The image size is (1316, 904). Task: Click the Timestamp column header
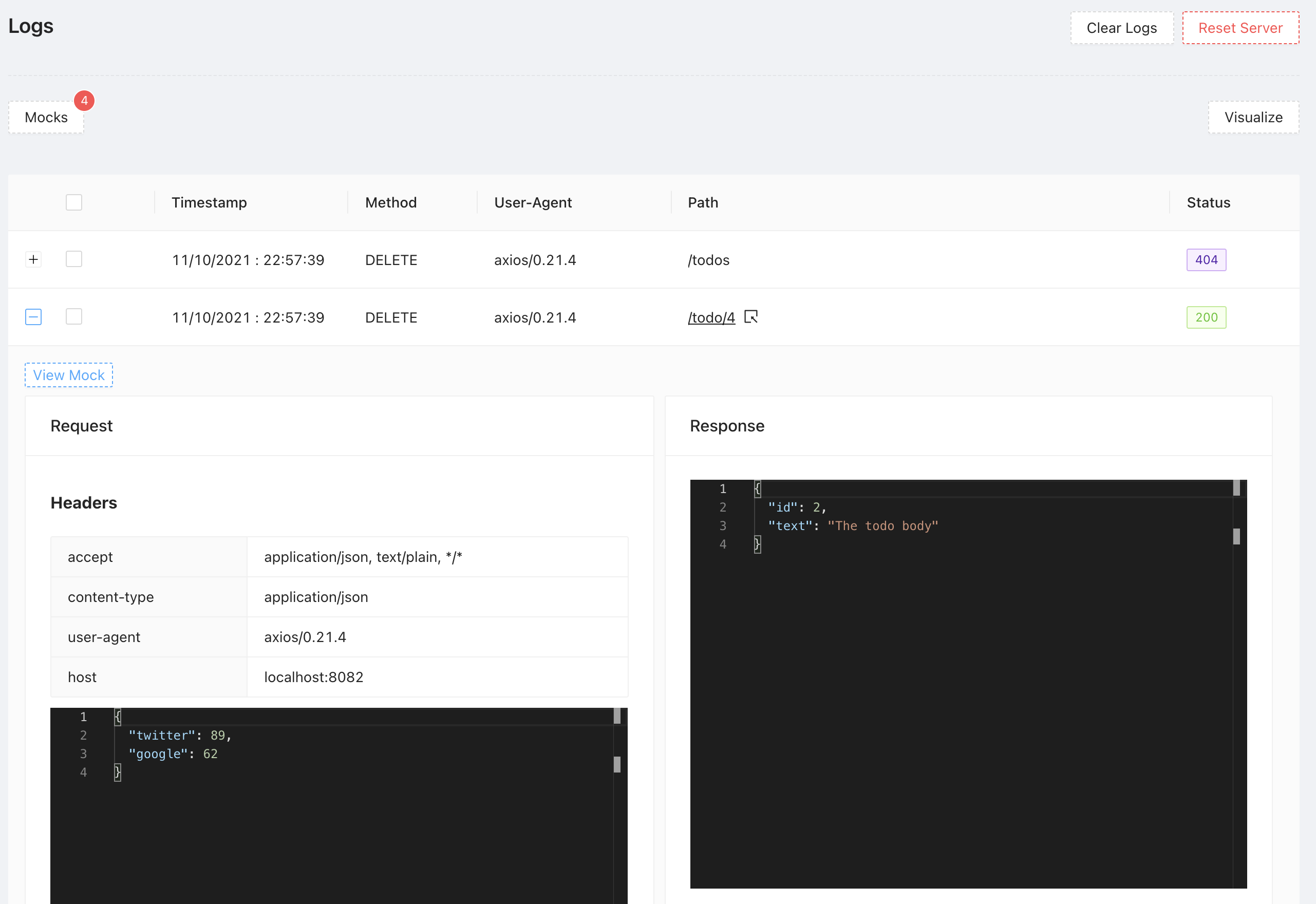click(209, 202)
